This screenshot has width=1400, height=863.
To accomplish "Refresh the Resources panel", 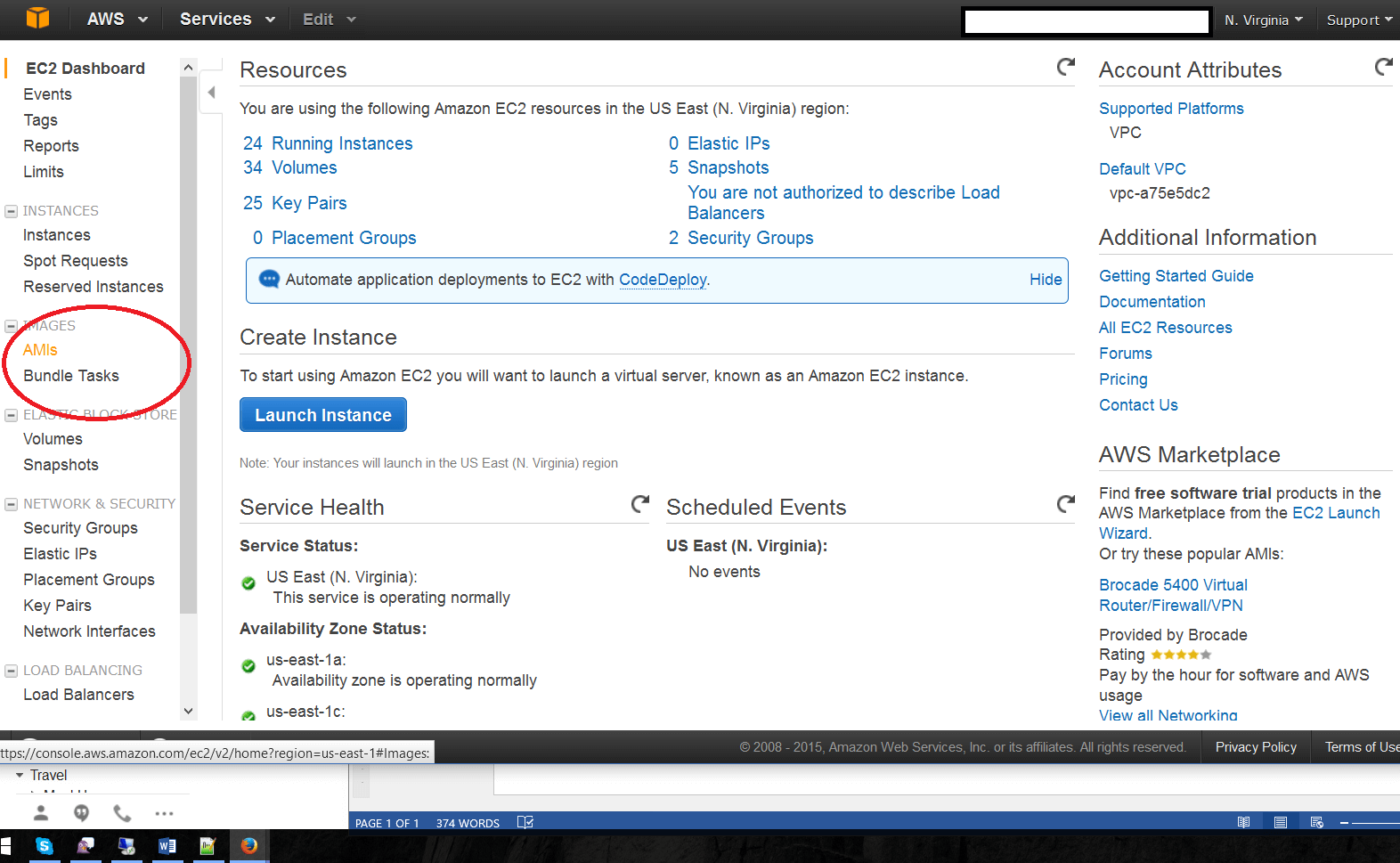I will click(x=1065, y=67).
